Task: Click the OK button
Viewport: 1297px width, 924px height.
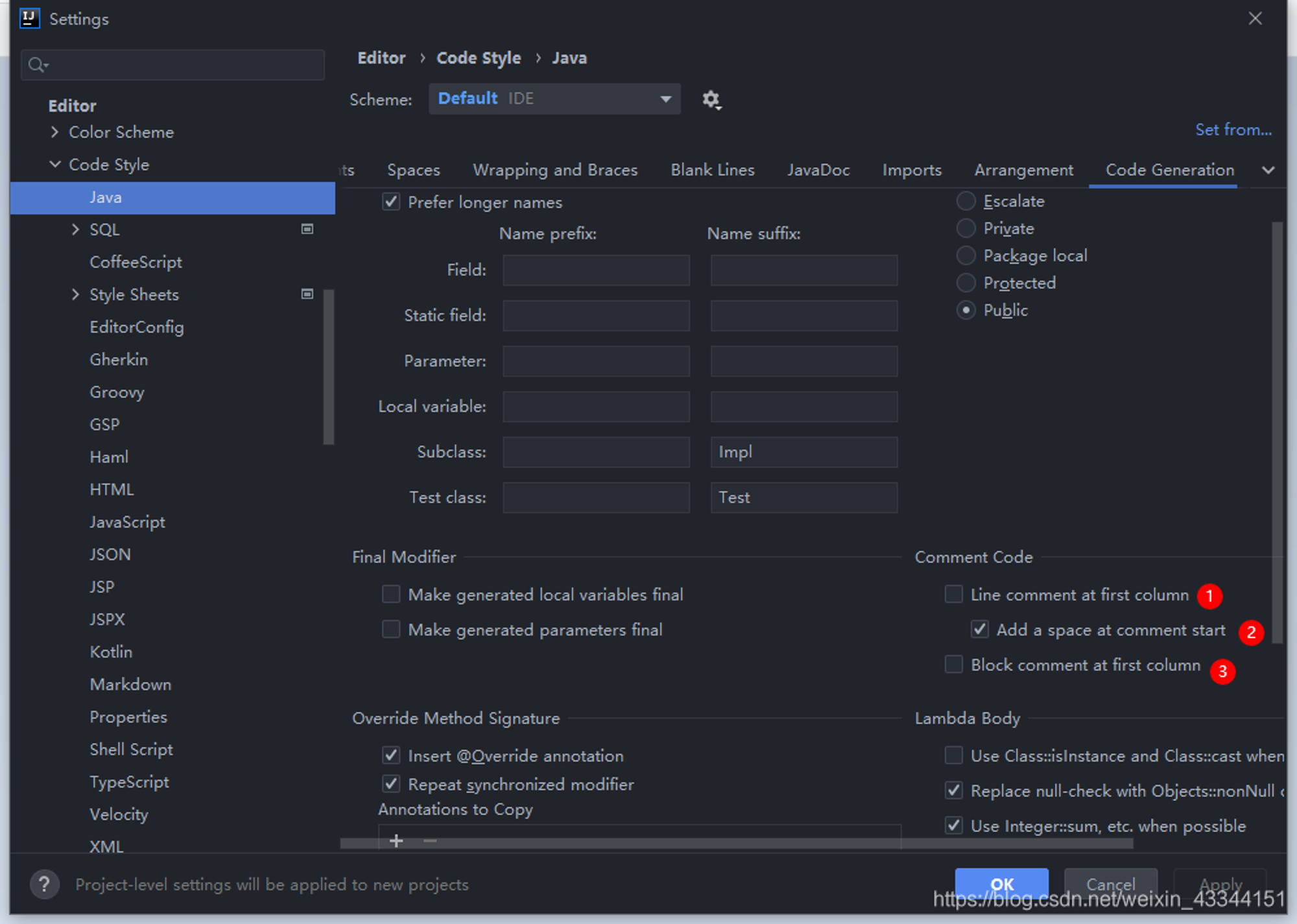Action: click(1001, 884)
